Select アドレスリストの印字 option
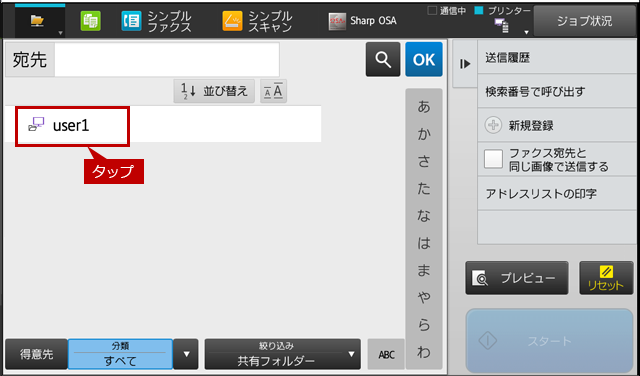640x376 pixels. click(x=557, y=194)
